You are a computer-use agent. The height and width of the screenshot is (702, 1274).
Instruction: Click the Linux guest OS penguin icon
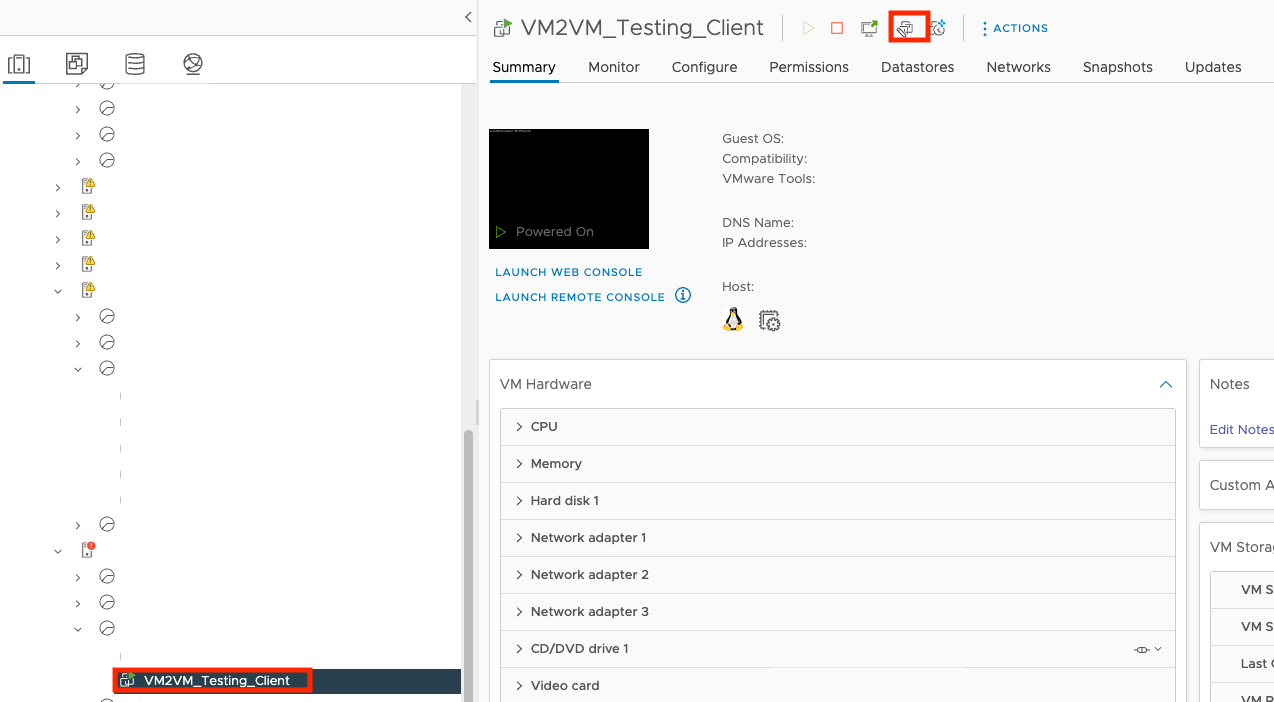tap(733, 319)
